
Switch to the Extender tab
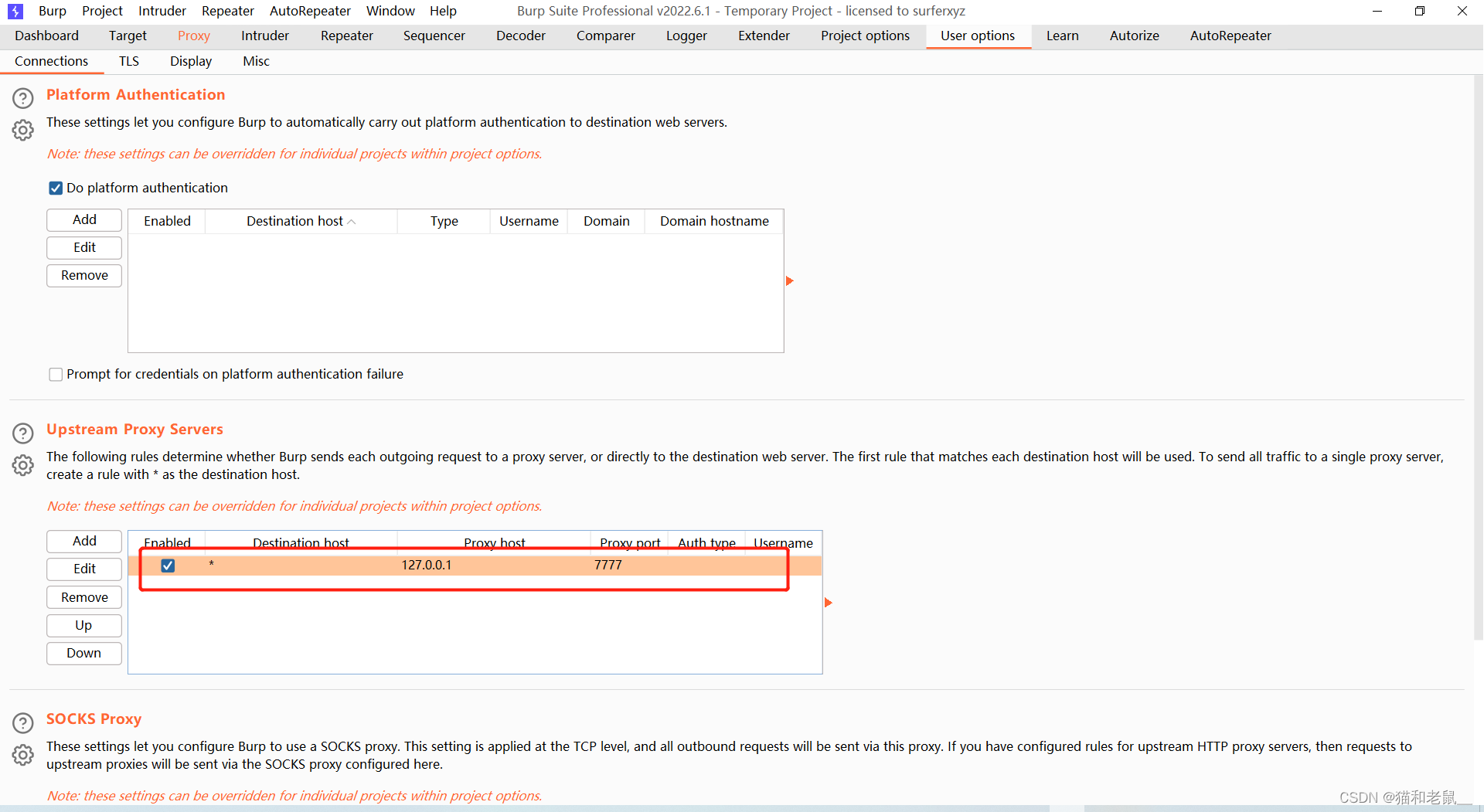pyautogui.click(x=764, y=36)
